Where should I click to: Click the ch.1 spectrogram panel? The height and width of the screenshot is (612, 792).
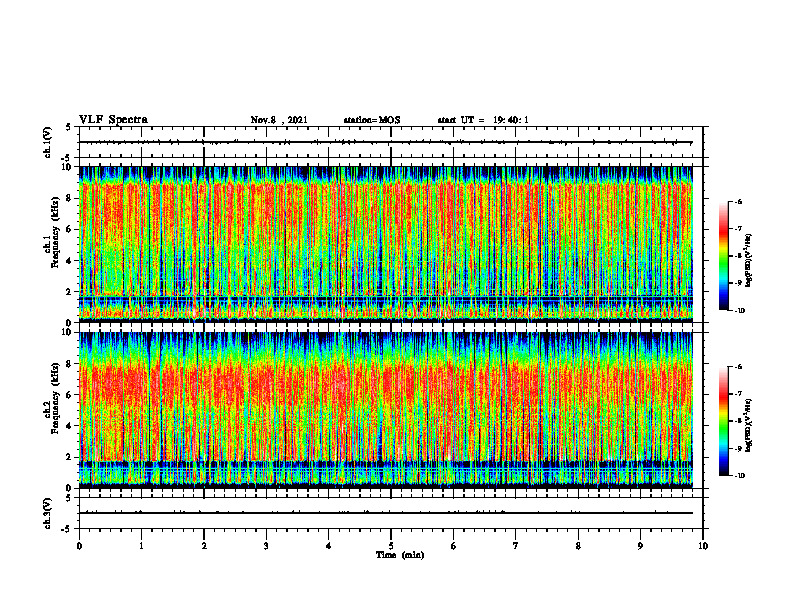(386, 244)
